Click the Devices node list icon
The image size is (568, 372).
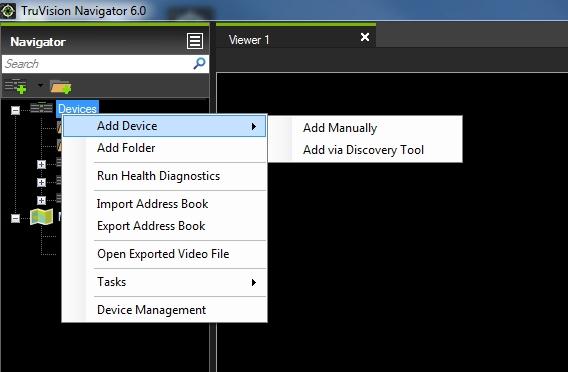41,108
